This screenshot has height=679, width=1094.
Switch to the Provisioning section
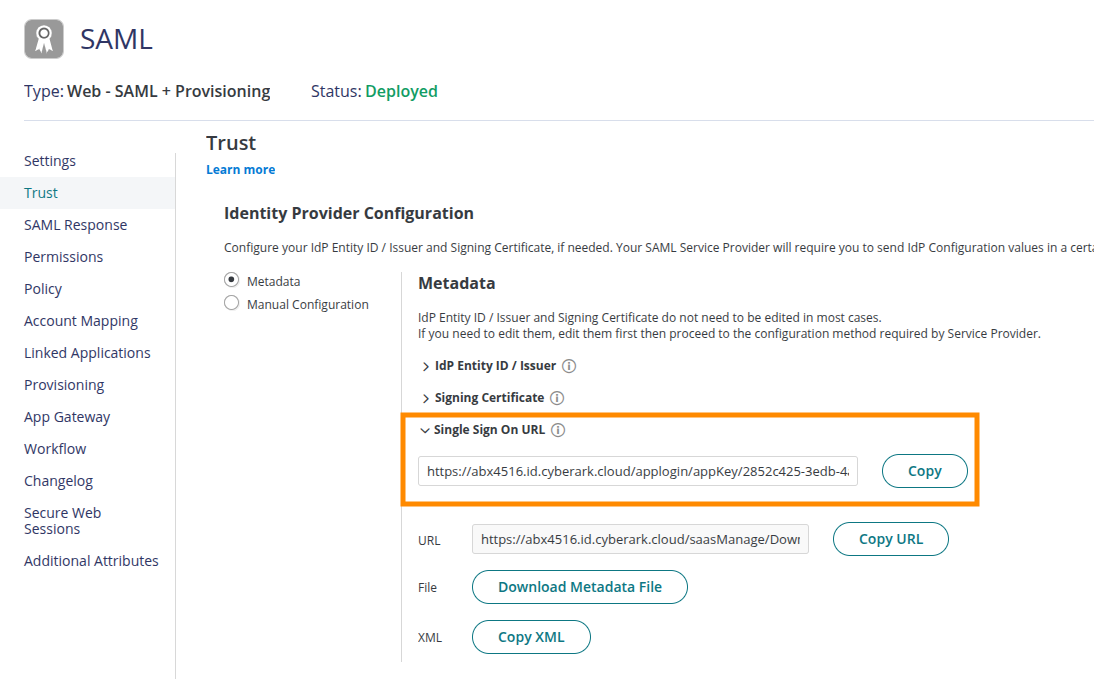click(x=64, y=385)
